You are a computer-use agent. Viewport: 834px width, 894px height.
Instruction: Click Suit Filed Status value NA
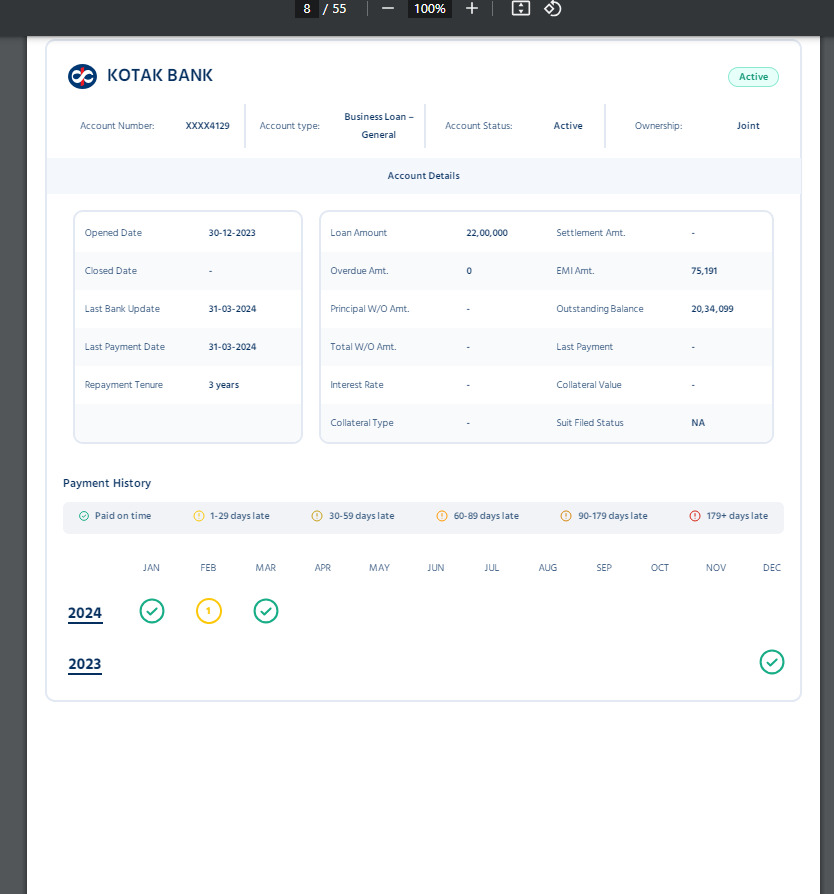coord(698,423)
